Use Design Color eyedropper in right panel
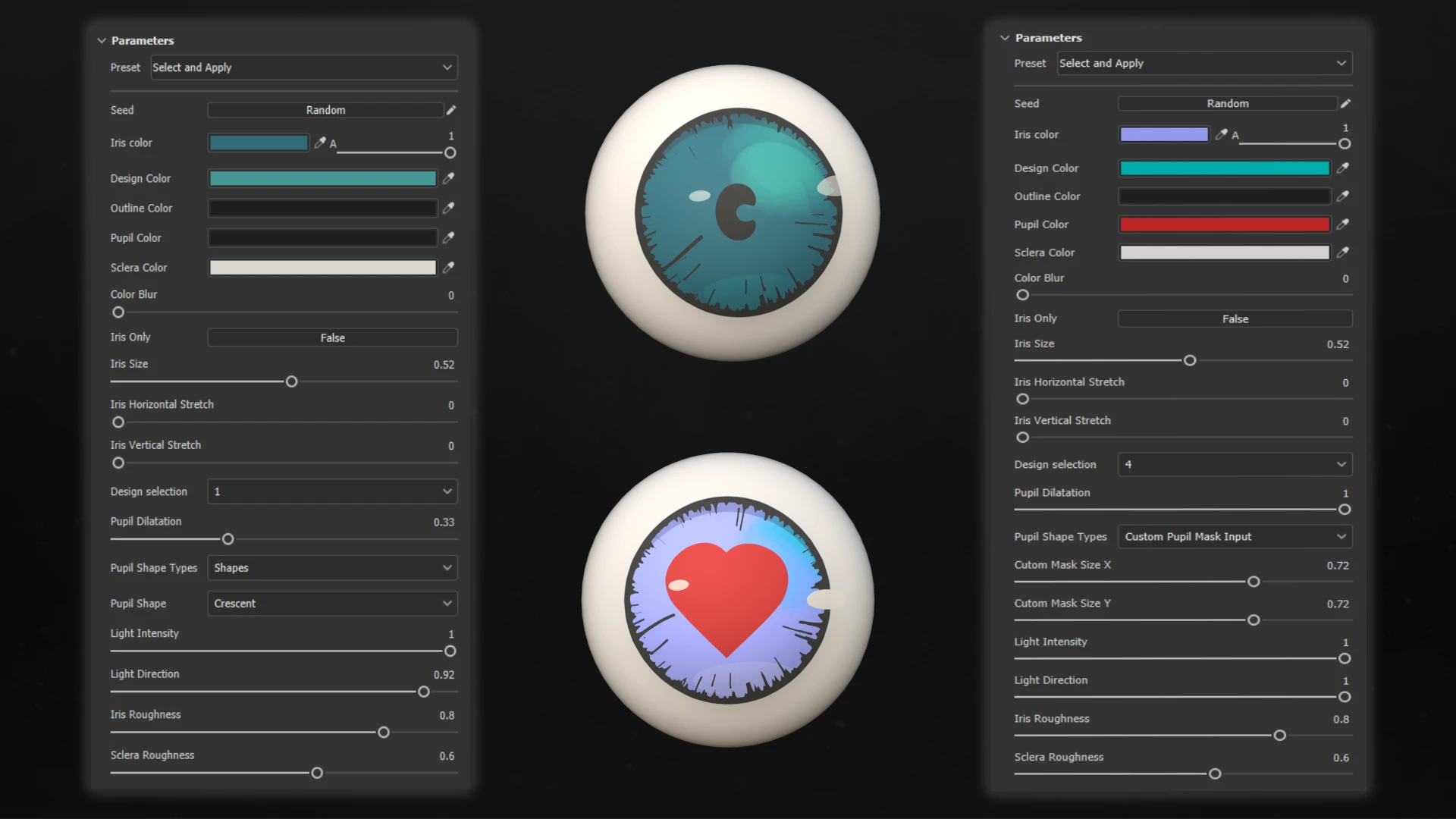The width and height of the screenshot is (1456, 819). click(1342, 168)
